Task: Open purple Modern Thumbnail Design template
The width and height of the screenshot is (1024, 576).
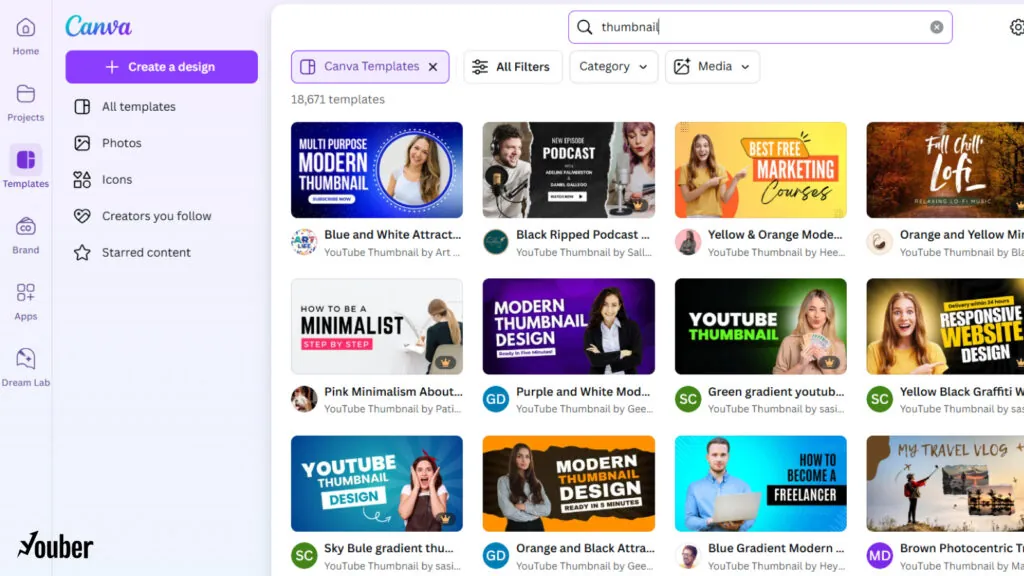Action: [x=569, y=327]
